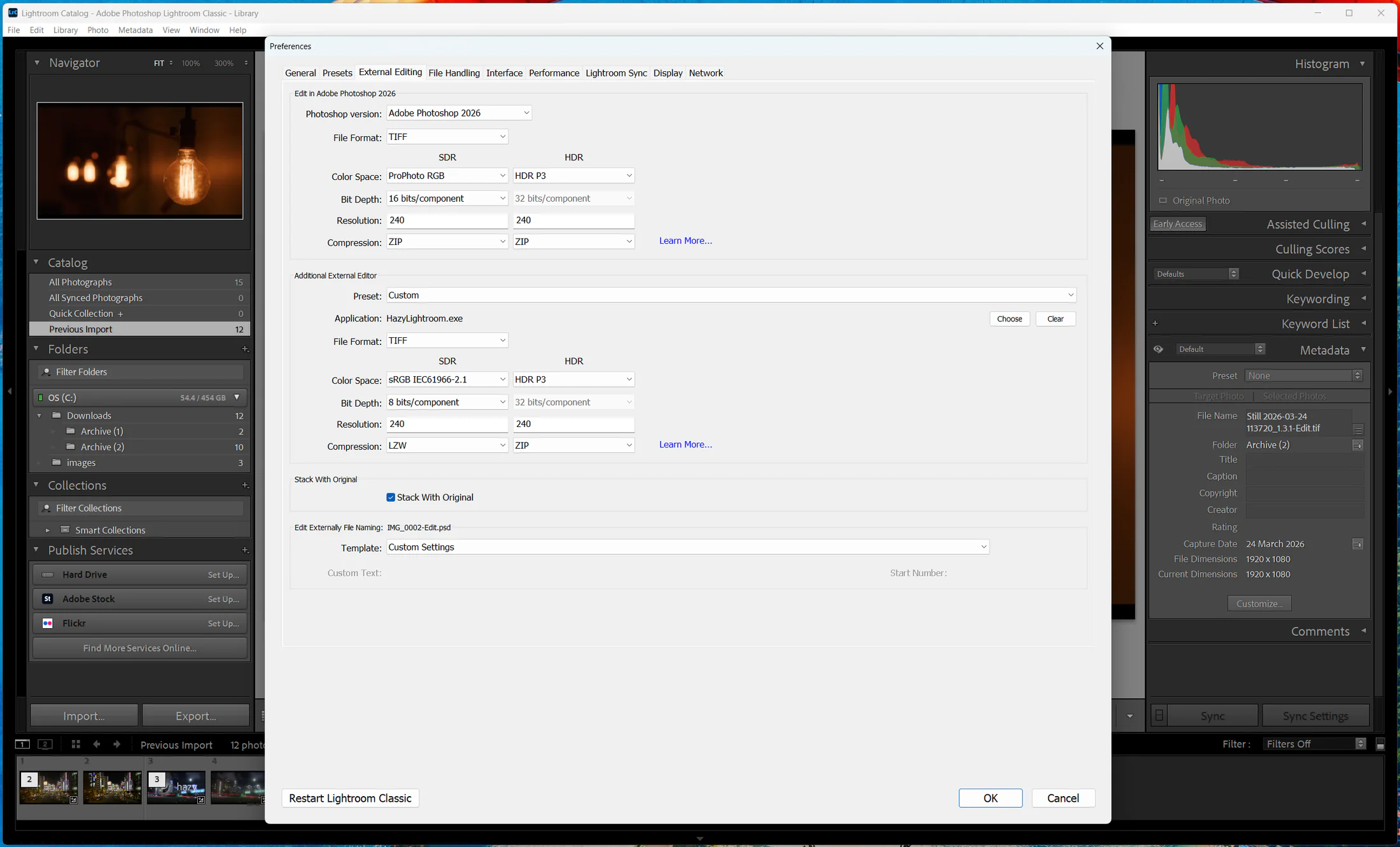Click the Navigator lightbulb preview image
Viewport: 1400px width, 847px height.
click(x=140, y=160)
